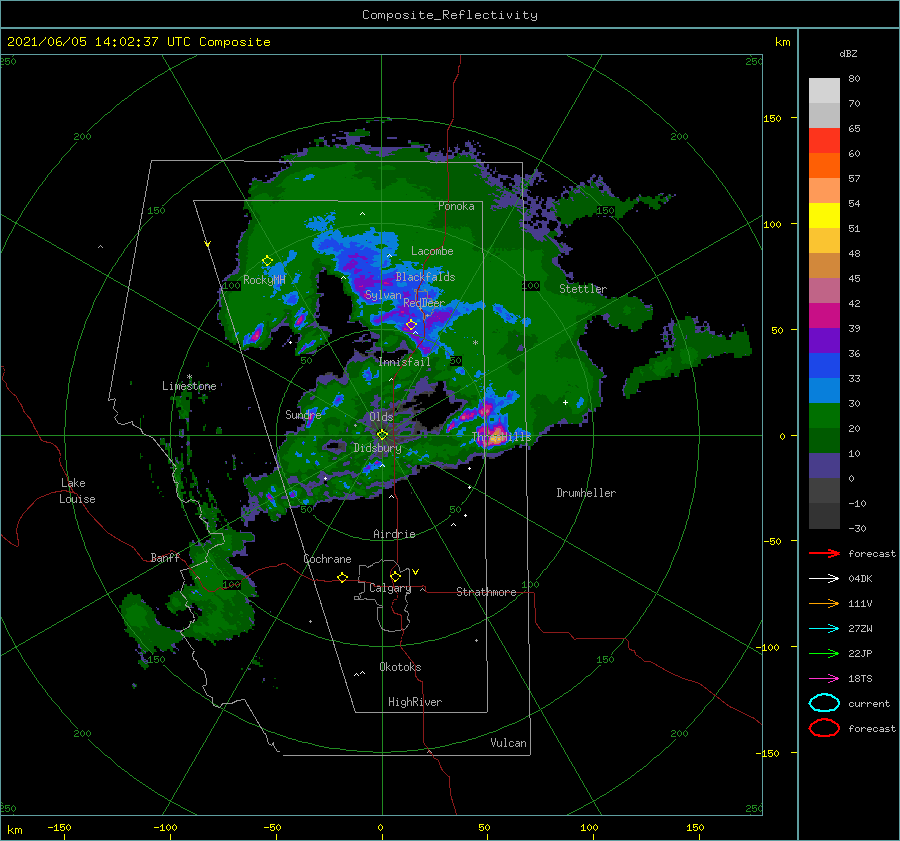900x841 pixels.
Task: Click the cyan 27ZW arrow icon
Action: point(824,629)
